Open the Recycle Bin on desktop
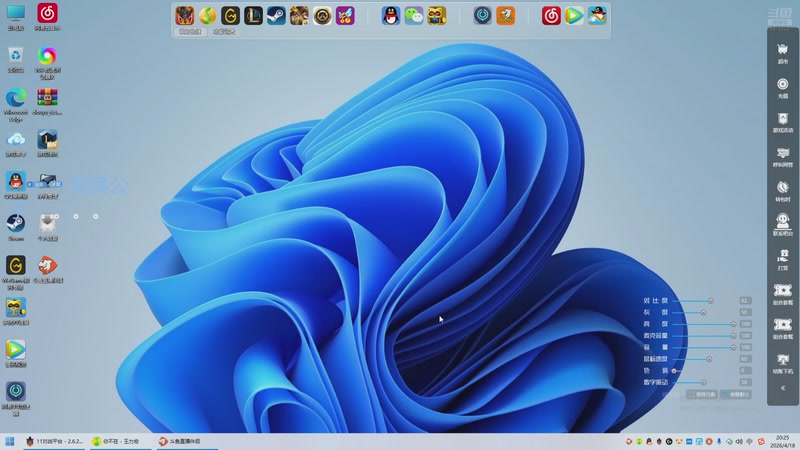Viewport: 800px width, 450px height. point(16,55)
